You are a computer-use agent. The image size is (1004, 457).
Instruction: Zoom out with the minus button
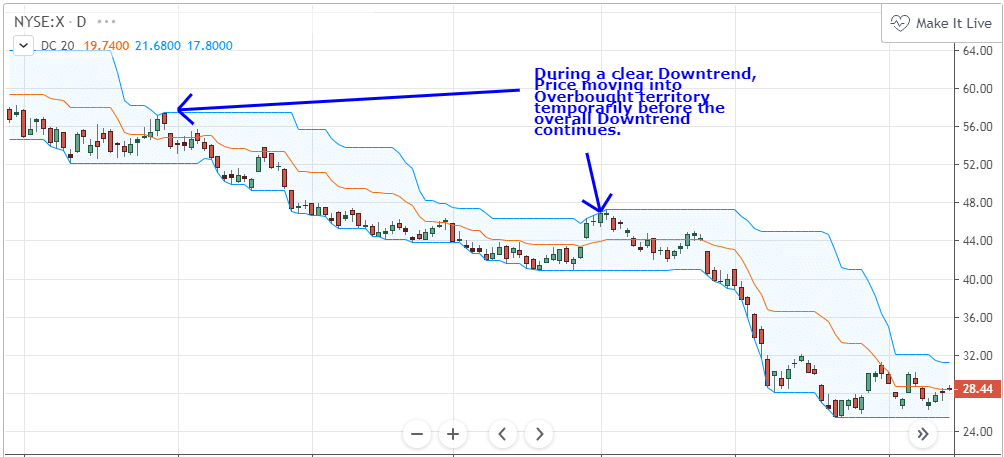tap(418, 434)
